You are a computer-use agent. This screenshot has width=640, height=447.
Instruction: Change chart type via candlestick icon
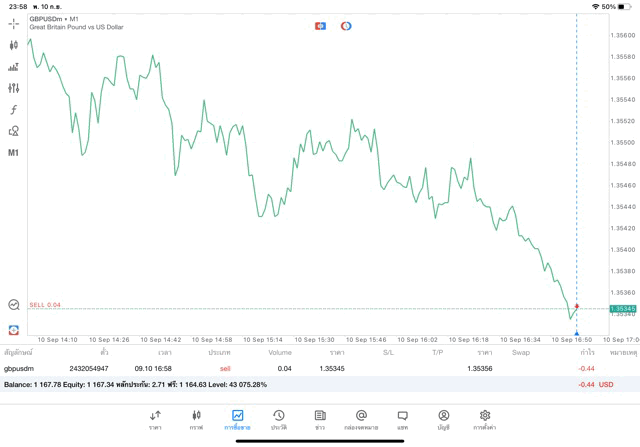(14, 45)
